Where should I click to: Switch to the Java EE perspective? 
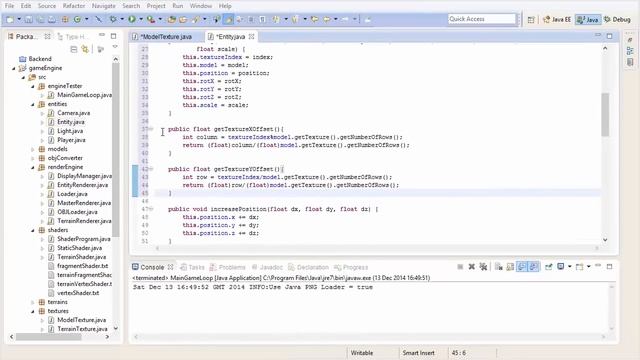tap(557, 20)
